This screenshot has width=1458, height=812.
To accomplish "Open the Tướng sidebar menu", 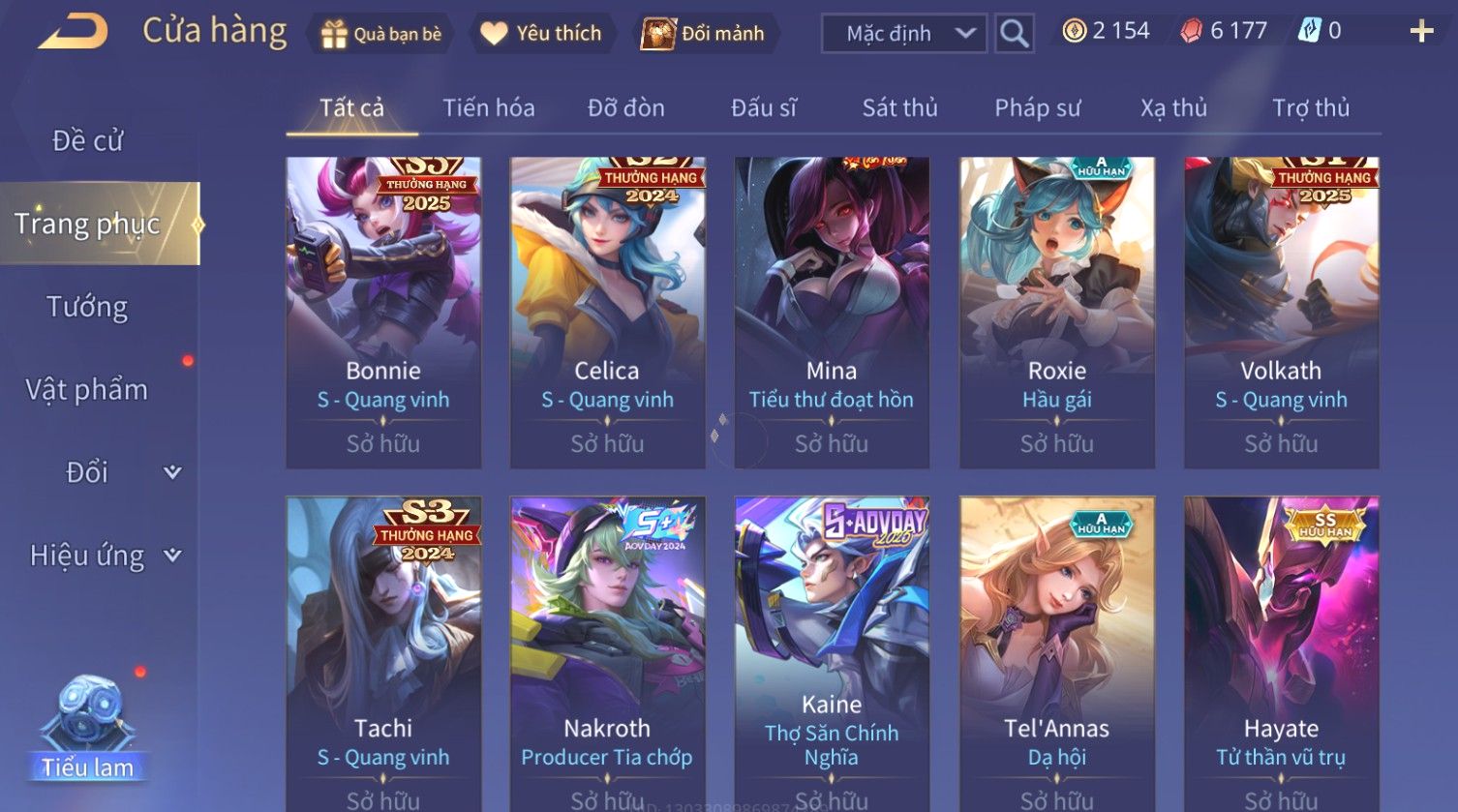I will coord(87,307).
